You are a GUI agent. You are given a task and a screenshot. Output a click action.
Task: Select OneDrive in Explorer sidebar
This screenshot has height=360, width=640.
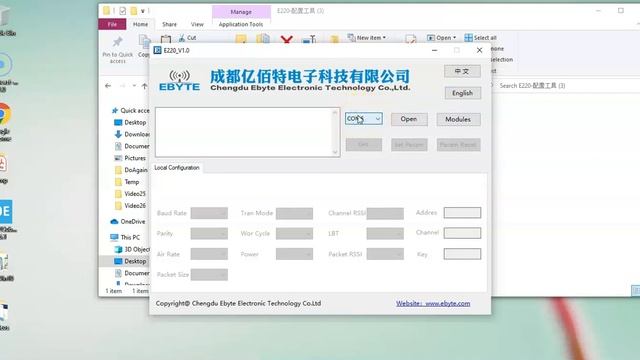pyautogui.click(x=128, y=222)
